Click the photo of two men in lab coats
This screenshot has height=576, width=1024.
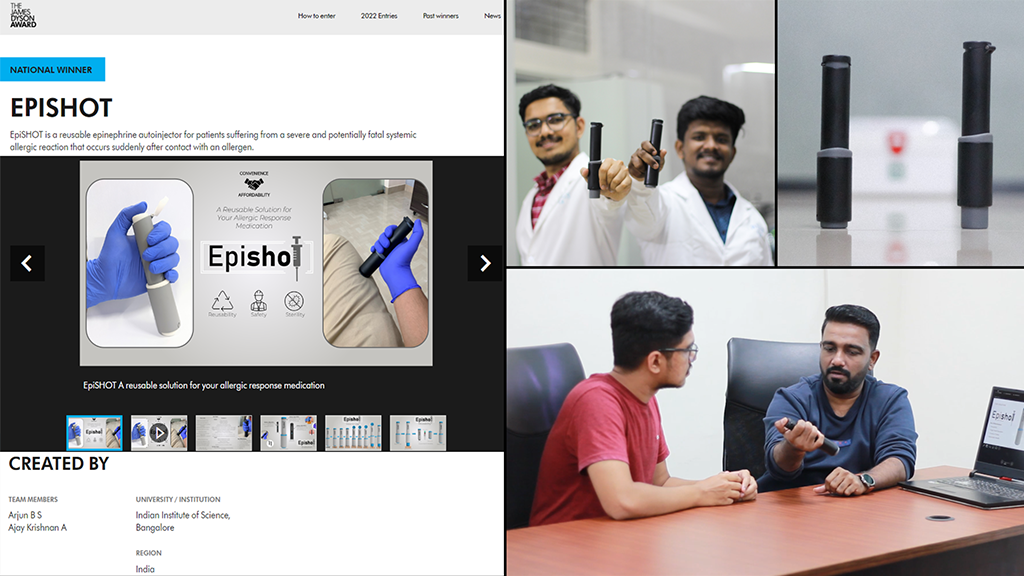[x=641, y=133]
